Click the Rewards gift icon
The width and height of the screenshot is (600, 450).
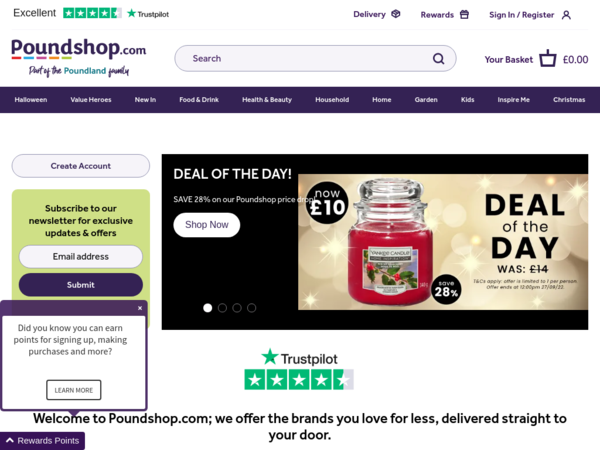(464, 15)
